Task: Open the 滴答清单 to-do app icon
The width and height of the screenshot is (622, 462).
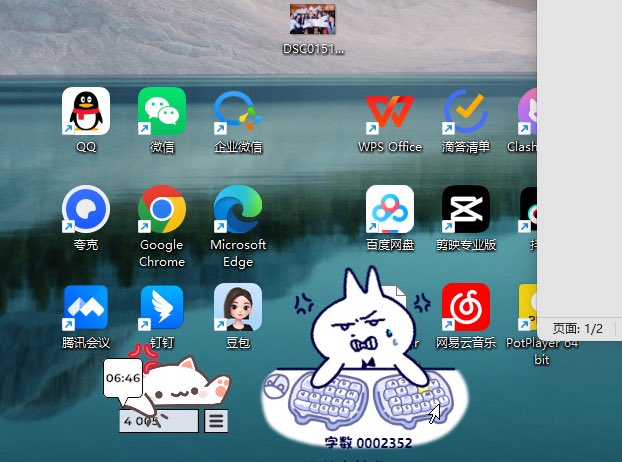Action: (466, 111)
